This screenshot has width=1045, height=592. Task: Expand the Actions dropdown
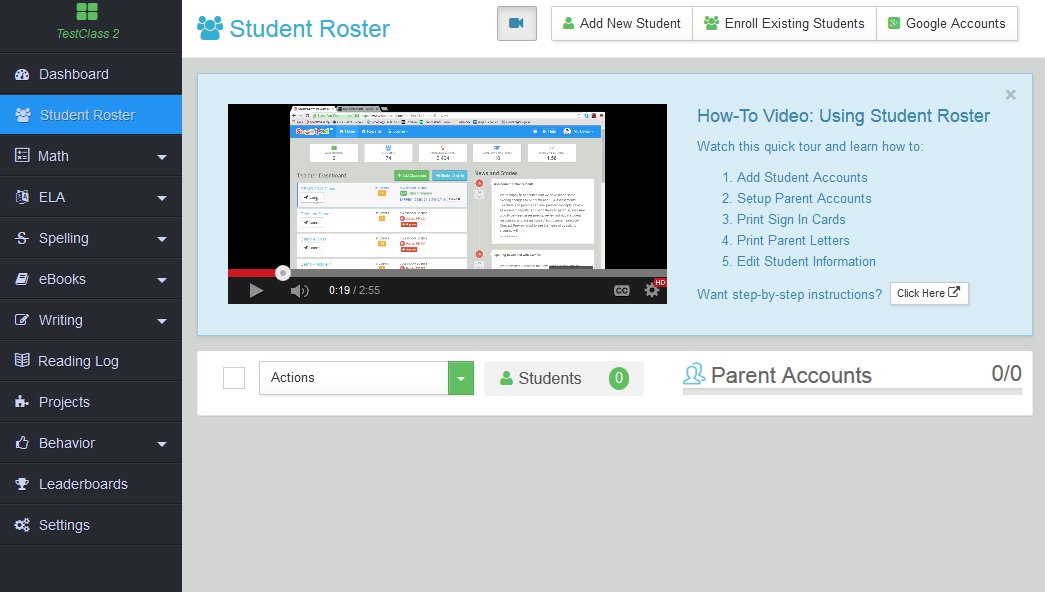tap(460, 378)
